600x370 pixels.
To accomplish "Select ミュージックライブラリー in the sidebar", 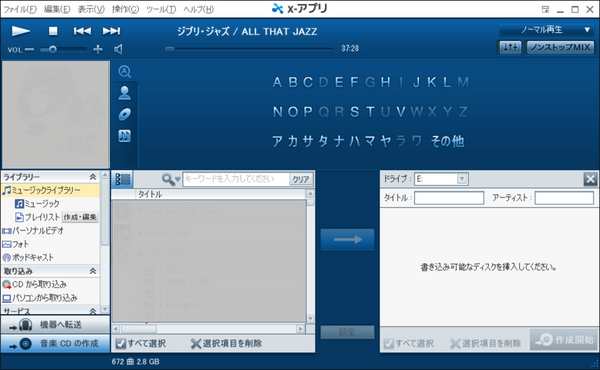I will coord(51,190).
